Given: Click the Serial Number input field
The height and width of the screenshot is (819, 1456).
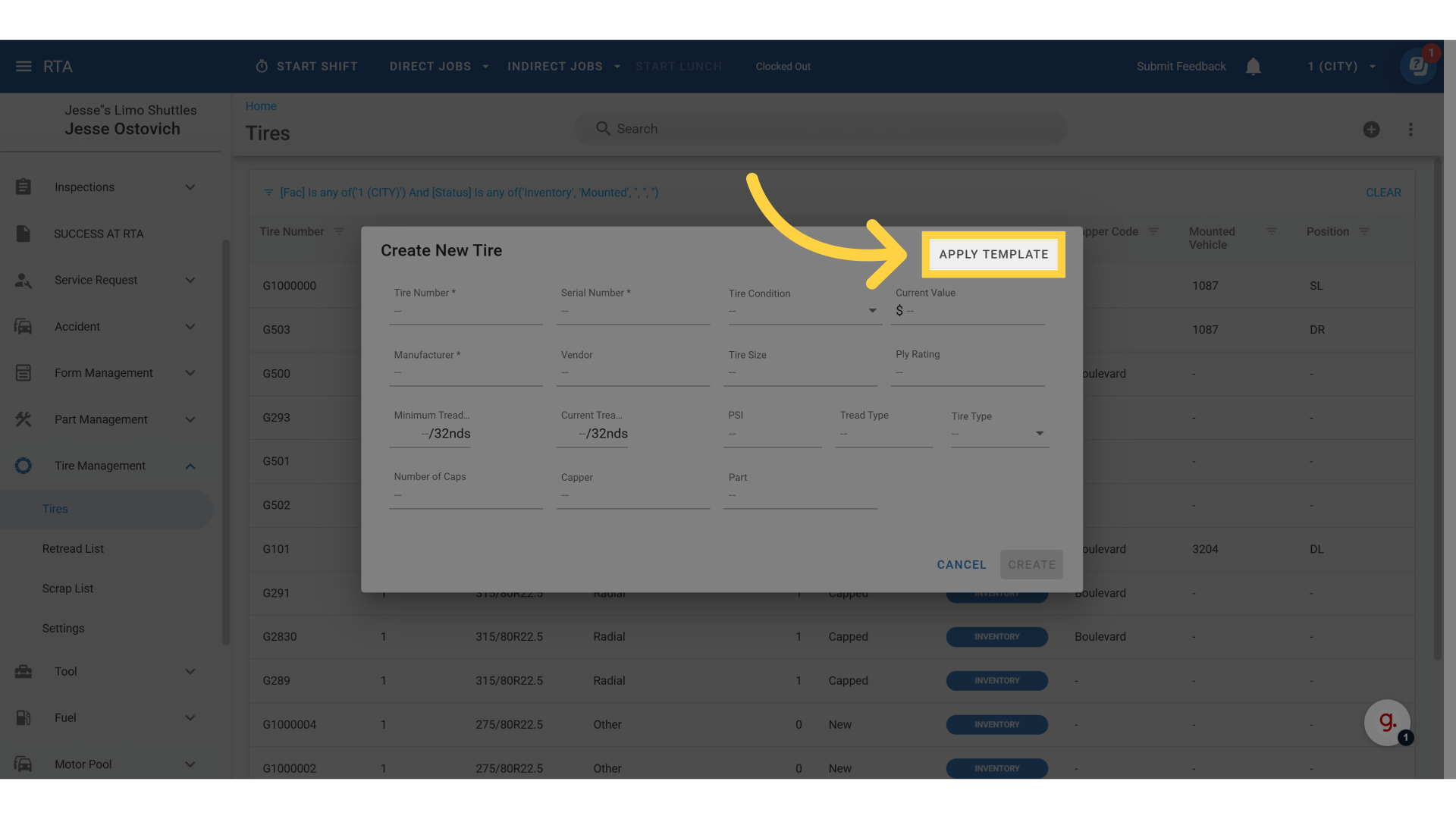Looking at the screenshot, I should [632, 312].
